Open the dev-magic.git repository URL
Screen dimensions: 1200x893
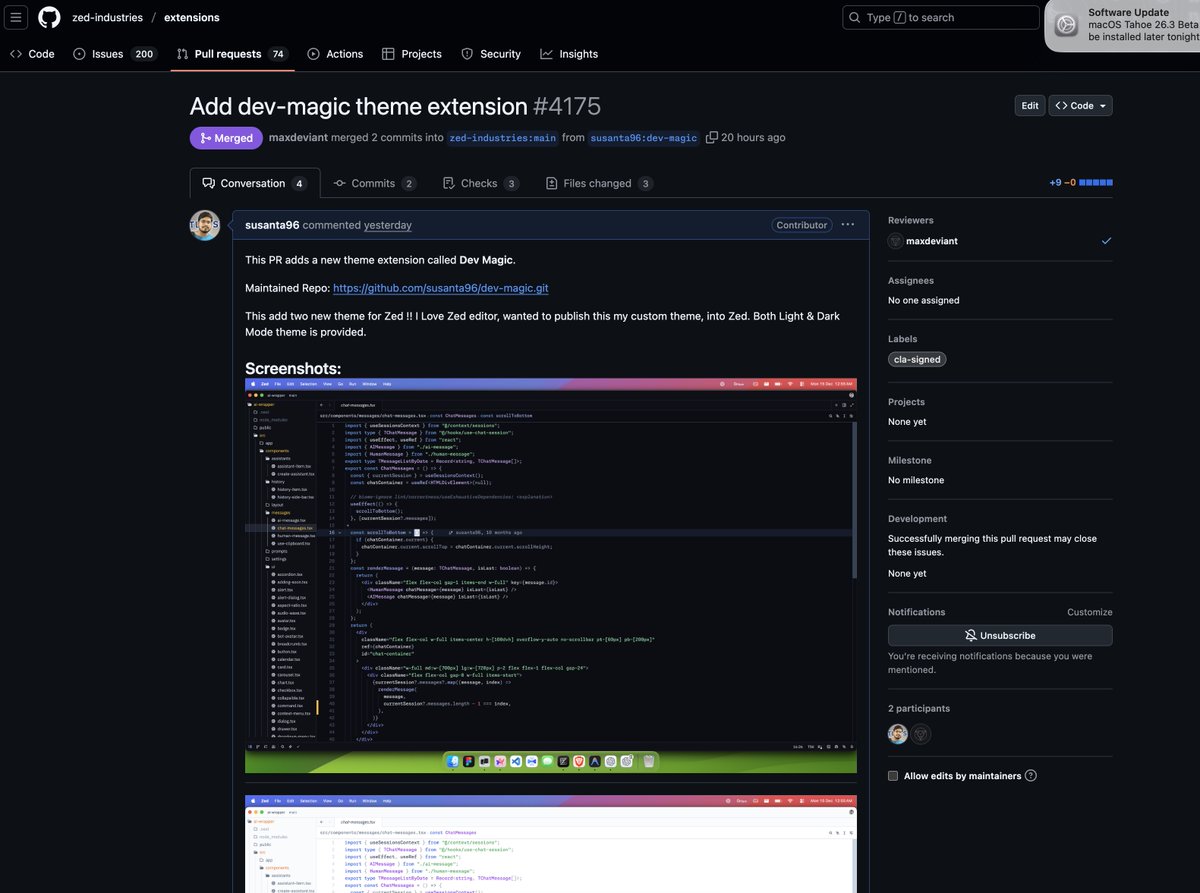coord(441,288)
